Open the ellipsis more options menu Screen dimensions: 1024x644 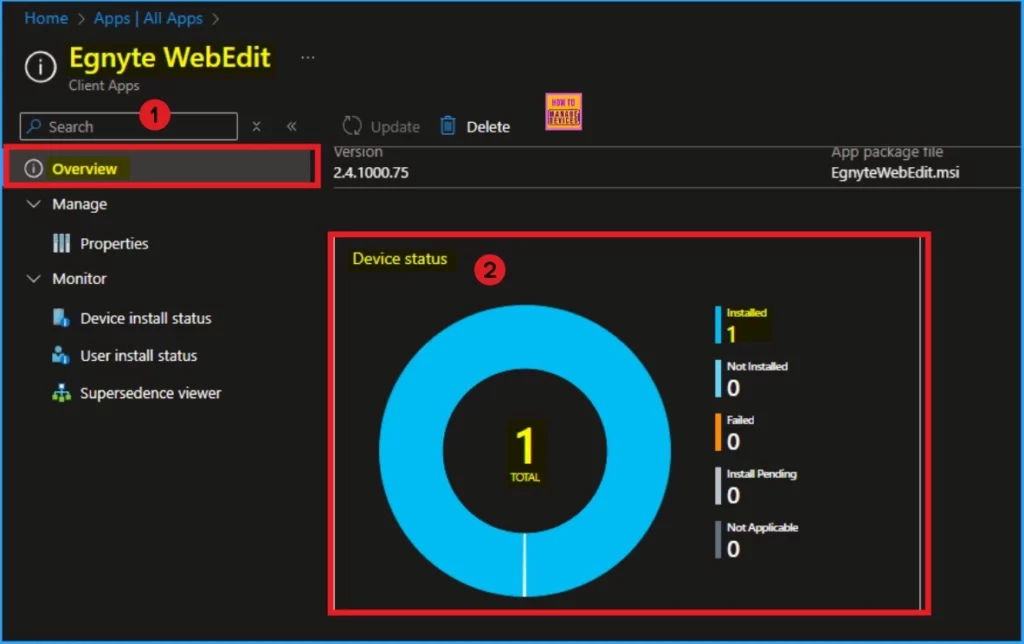308,57
